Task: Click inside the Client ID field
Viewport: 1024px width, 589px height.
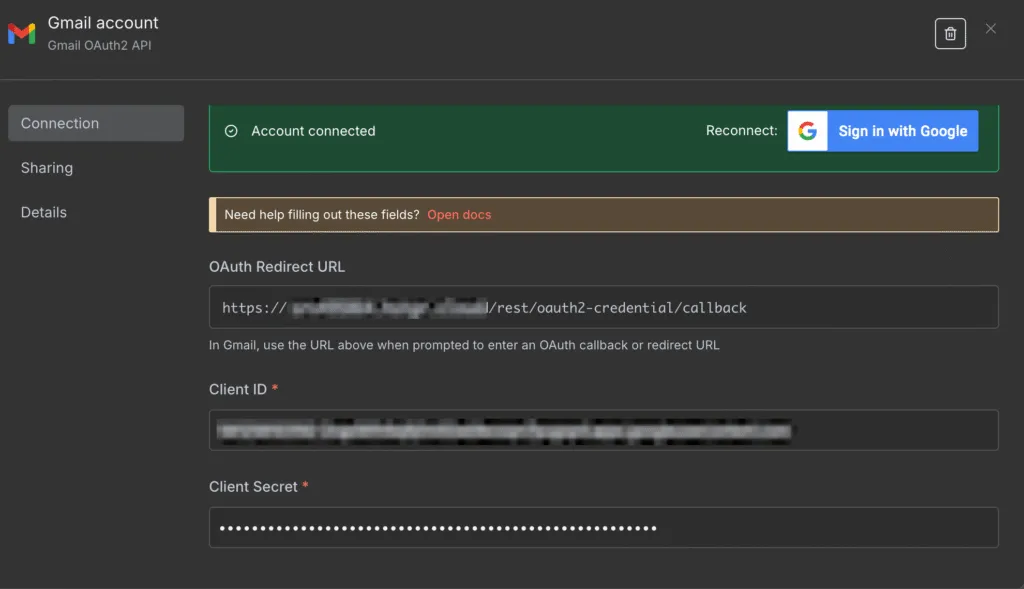Action: [x=603, y=430]
